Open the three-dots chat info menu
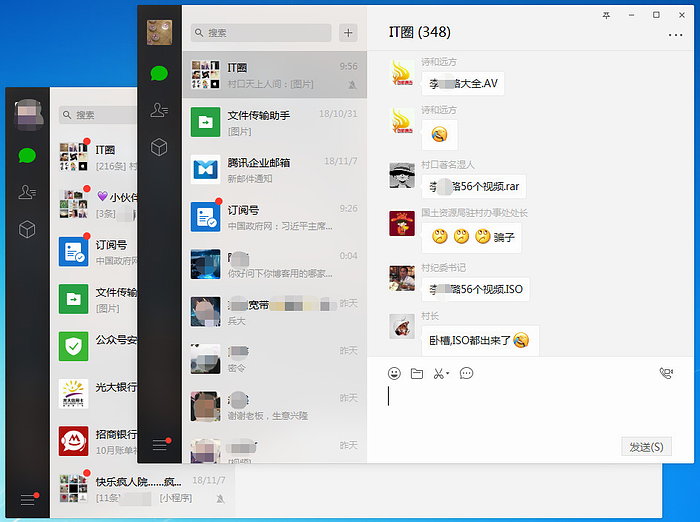700x522 pixels. (675, 35)
